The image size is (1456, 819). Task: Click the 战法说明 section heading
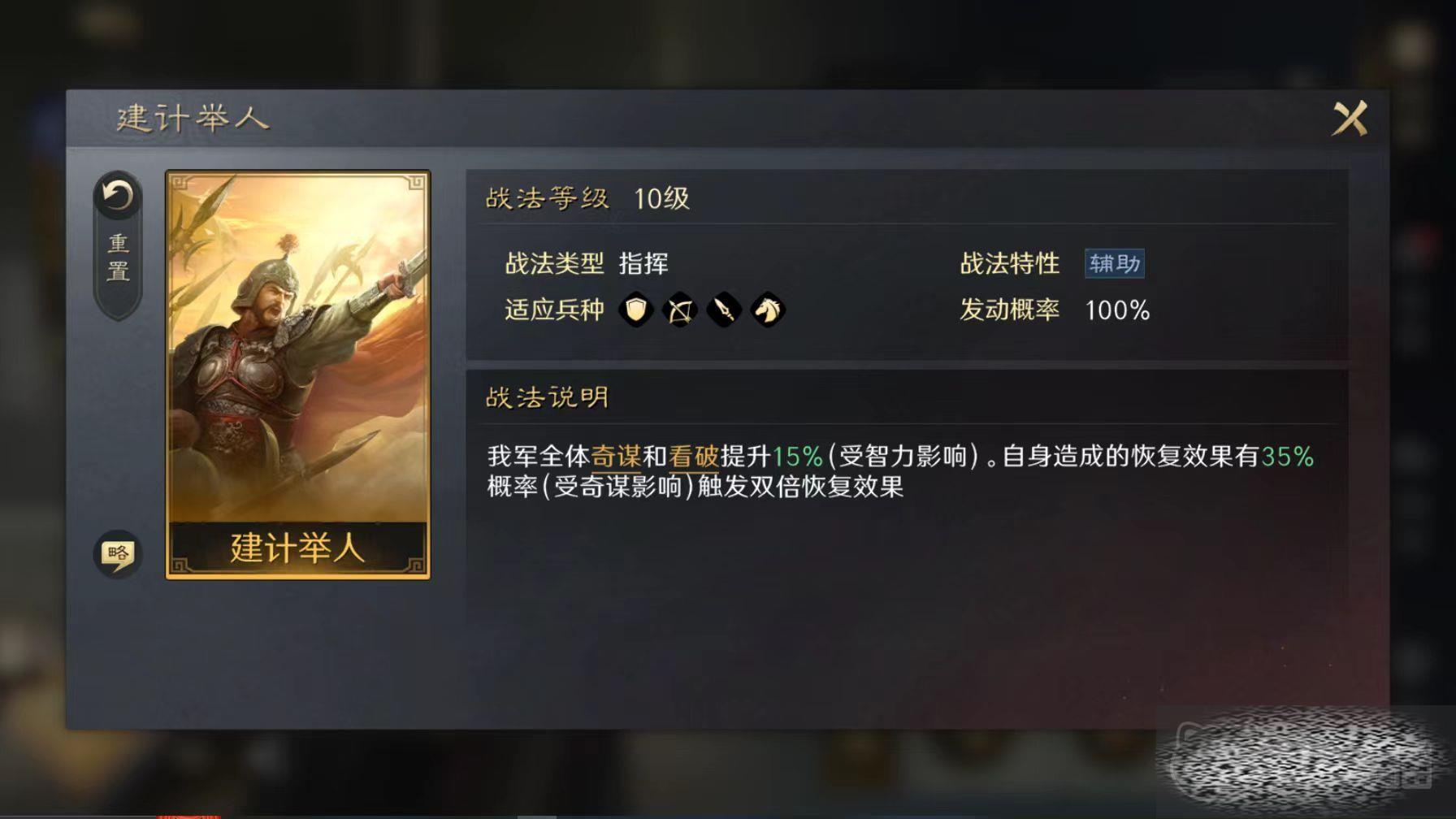point(548,397)
